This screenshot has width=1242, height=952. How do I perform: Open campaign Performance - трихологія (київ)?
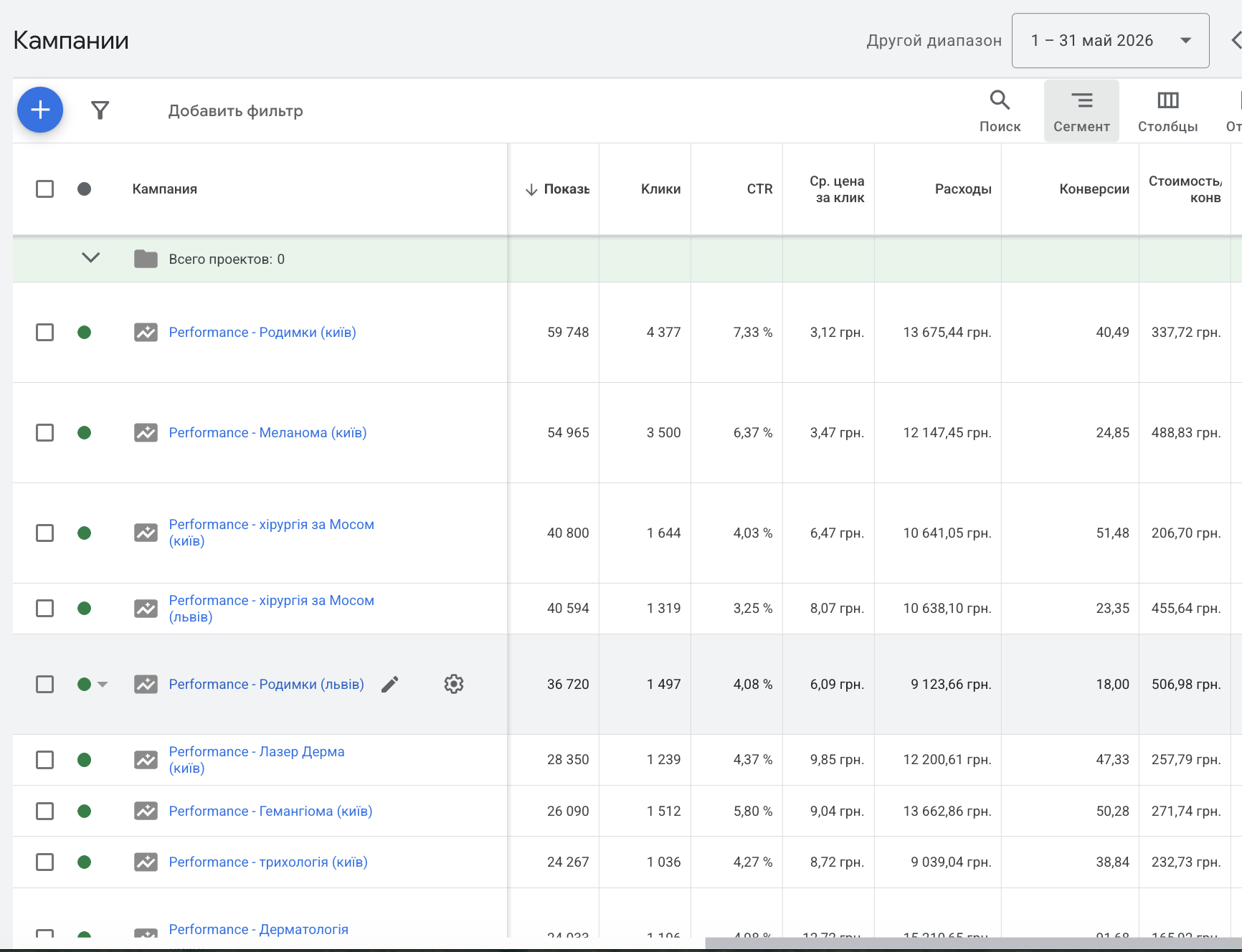pos(268,862)
